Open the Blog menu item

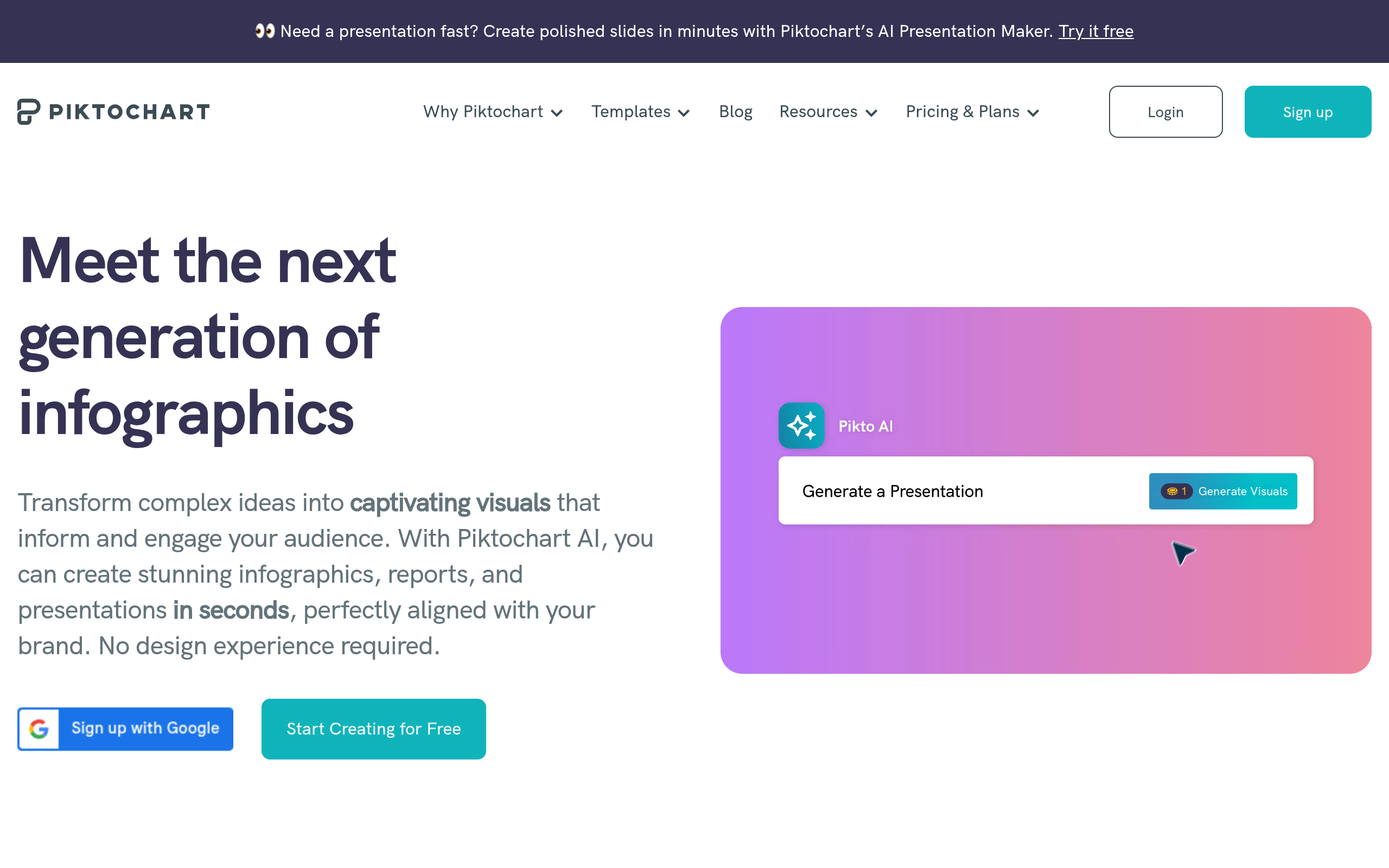[735, 111]
